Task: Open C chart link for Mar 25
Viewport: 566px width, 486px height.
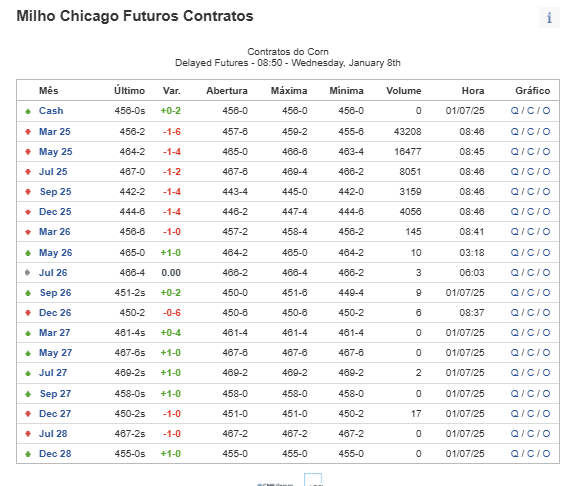Action: [x=530, y=132]
